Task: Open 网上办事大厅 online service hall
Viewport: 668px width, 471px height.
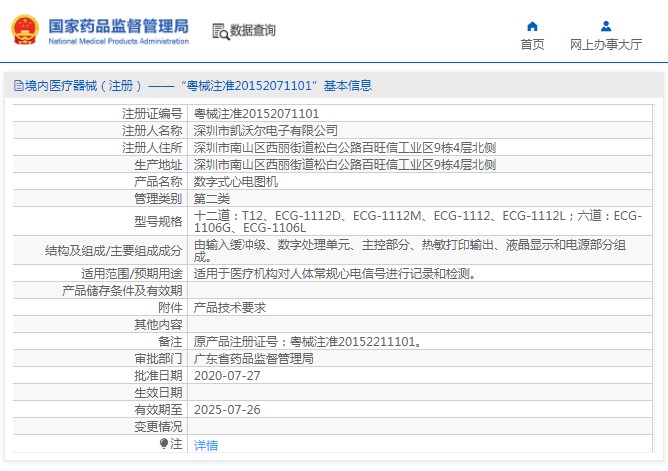Action: pyautogui.click(x=606, y=44)
